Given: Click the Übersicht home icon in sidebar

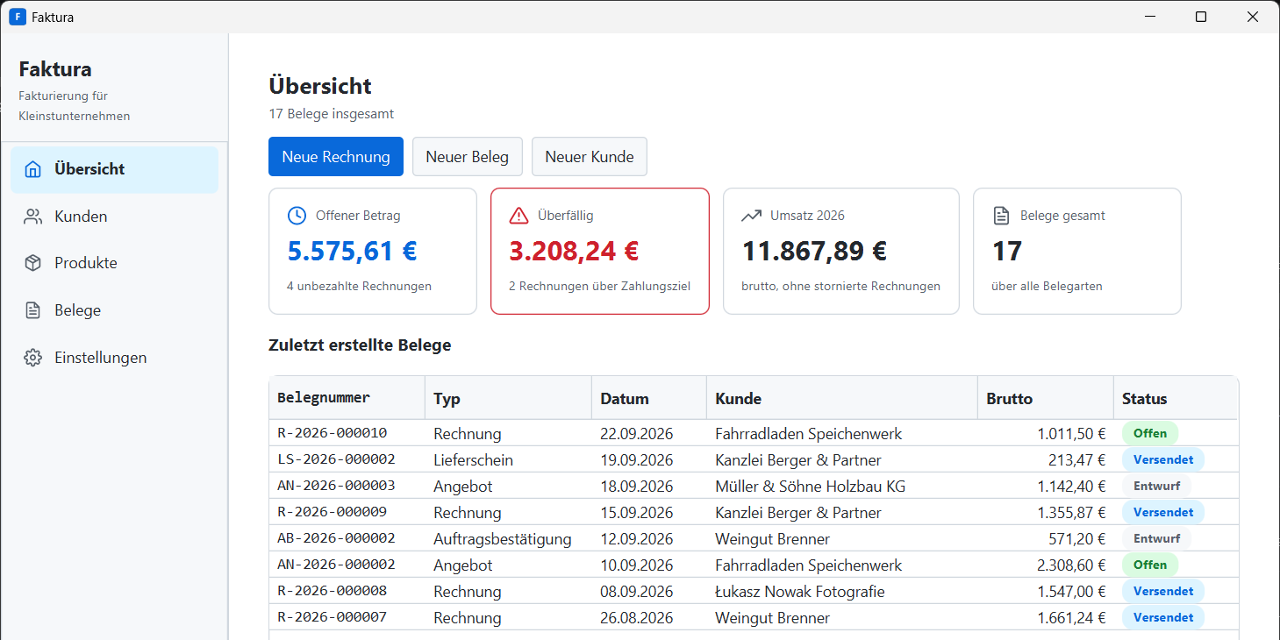Looking at the screenshot, I should tap(34, 169).
